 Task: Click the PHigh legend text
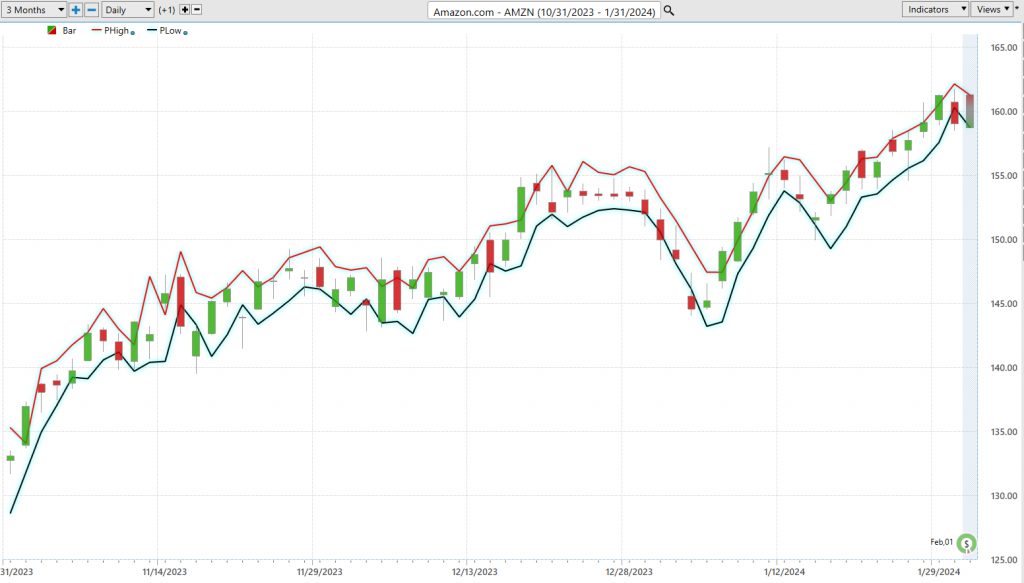(116, 31)
